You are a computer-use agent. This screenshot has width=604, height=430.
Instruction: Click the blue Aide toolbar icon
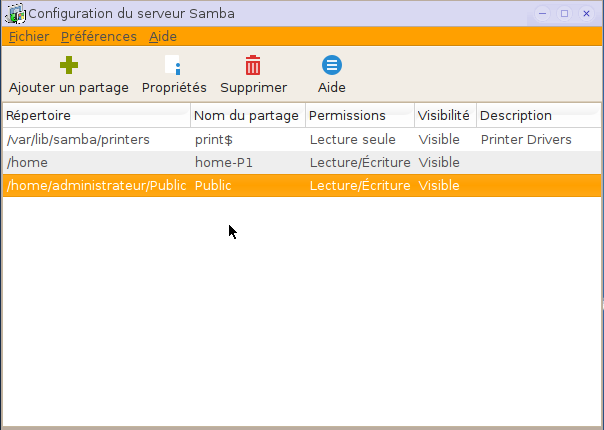(x=332, y=65)
